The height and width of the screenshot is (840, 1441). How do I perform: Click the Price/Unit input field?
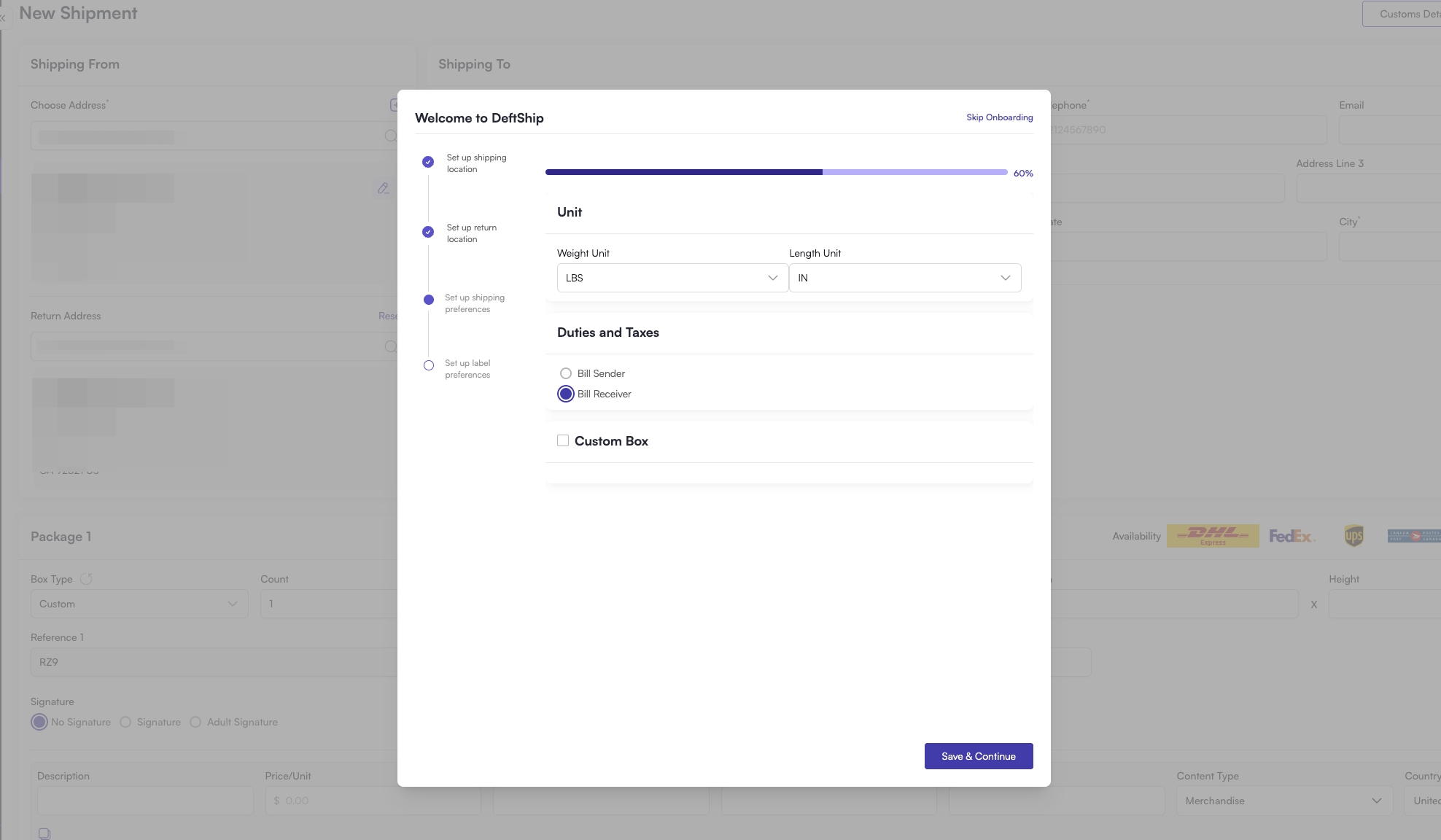click(x=373, y=801)
